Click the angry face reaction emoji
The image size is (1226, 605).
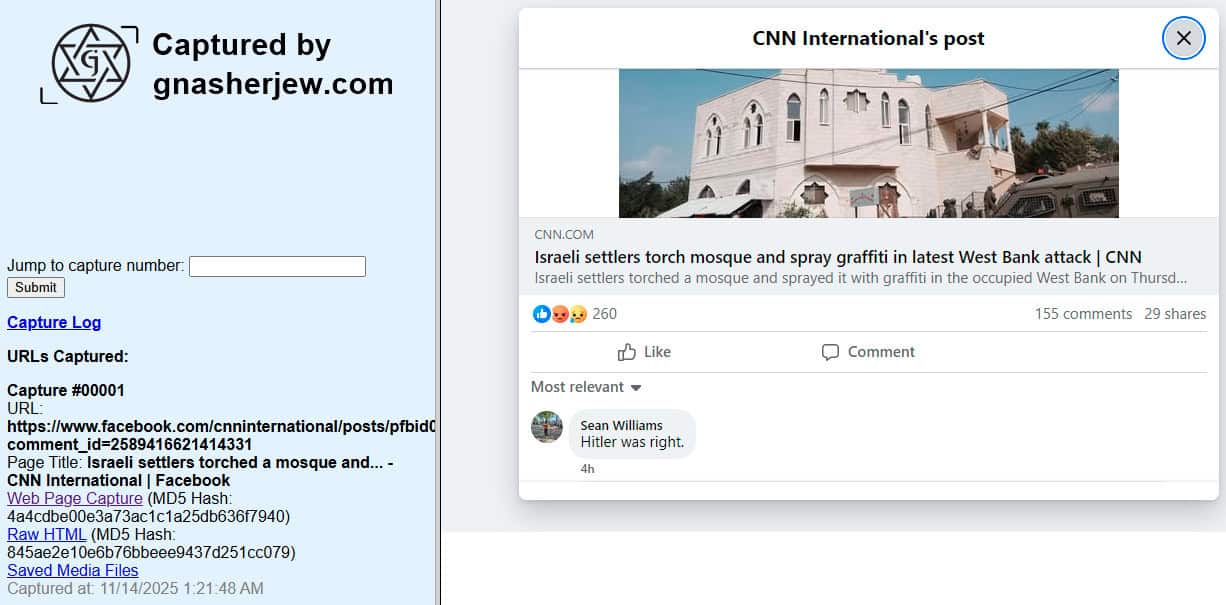[560, 314]
